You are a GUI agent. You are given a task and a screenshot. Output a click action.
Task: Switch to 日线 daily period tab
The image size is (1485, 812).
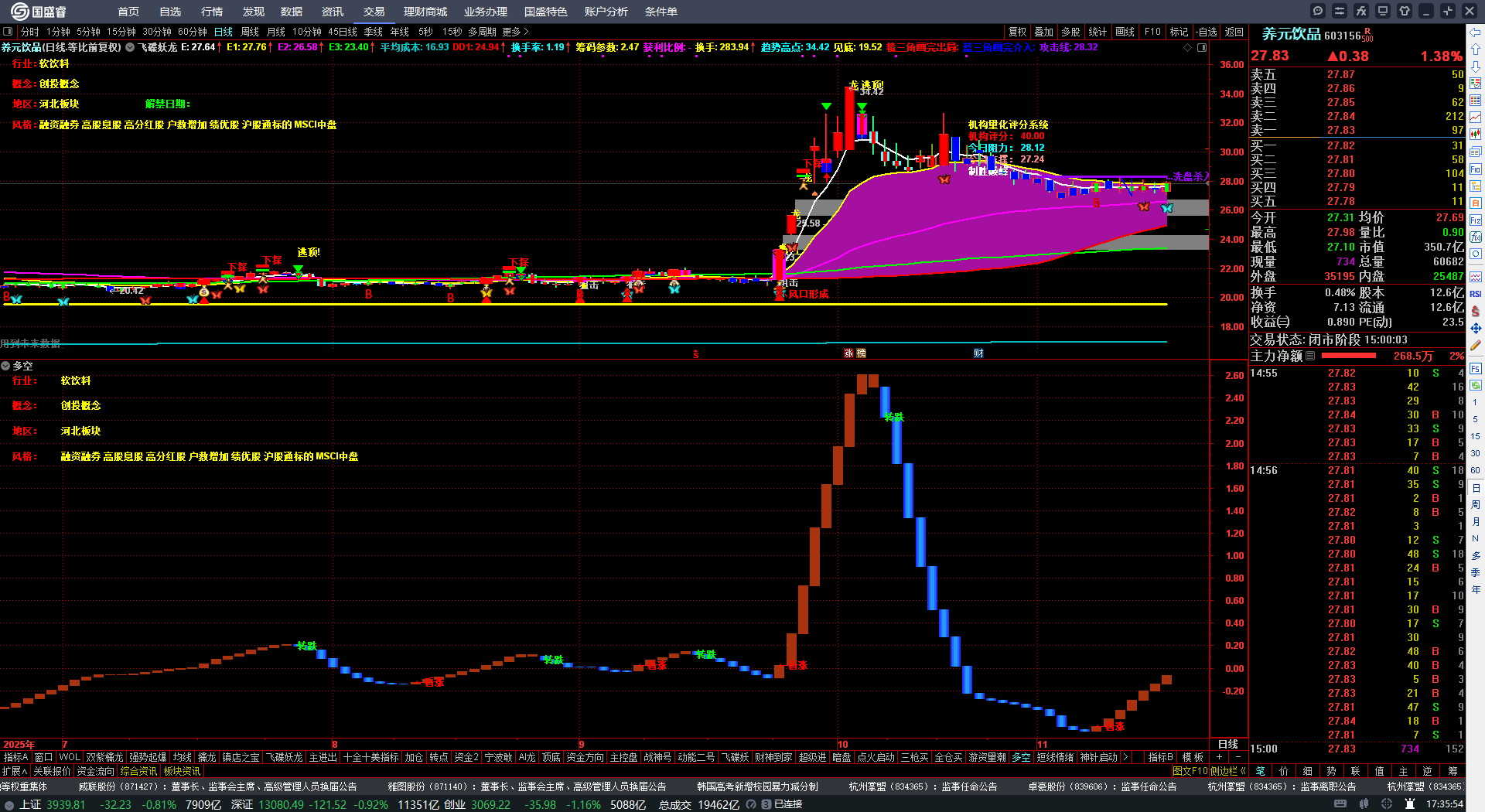224,32
